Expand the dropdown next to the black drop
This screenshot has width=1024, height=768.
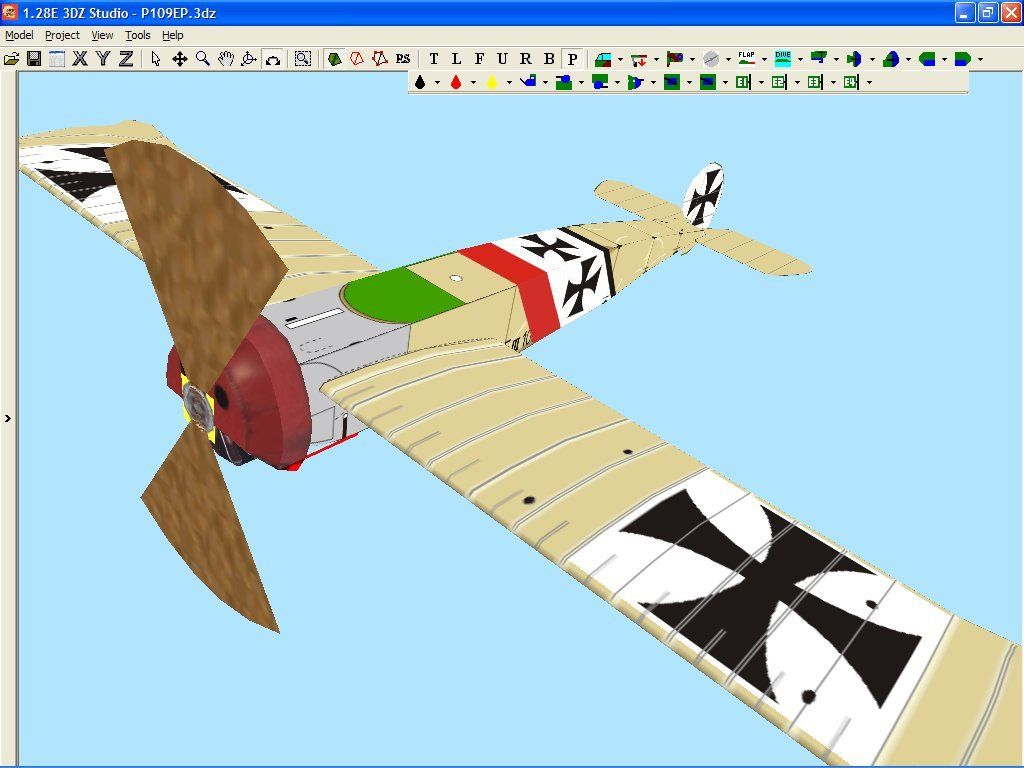point(437,82)
